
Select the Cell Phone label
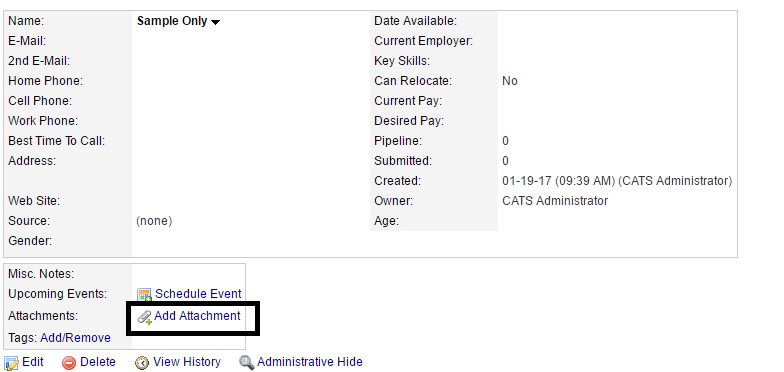pyautogui.click(x=40, y=101)
